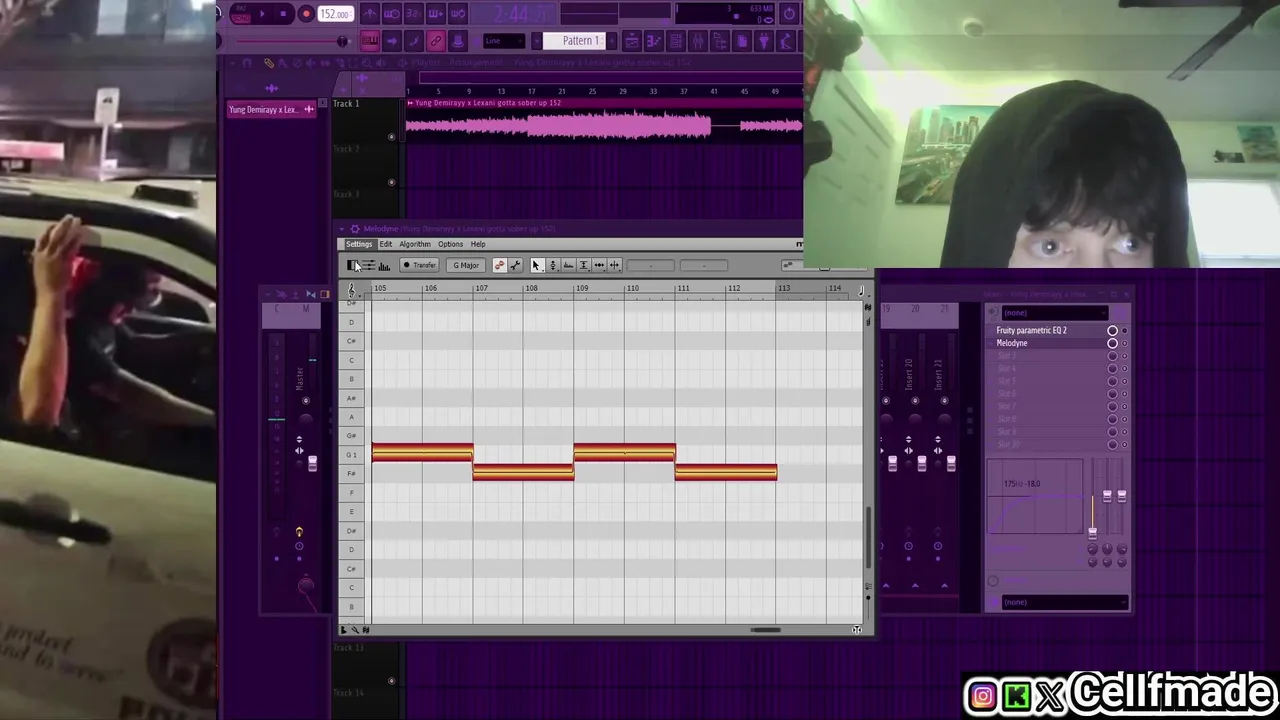
Task: Click Melodyne horizontal scrollbar thumb
Action: pos(766,630)
